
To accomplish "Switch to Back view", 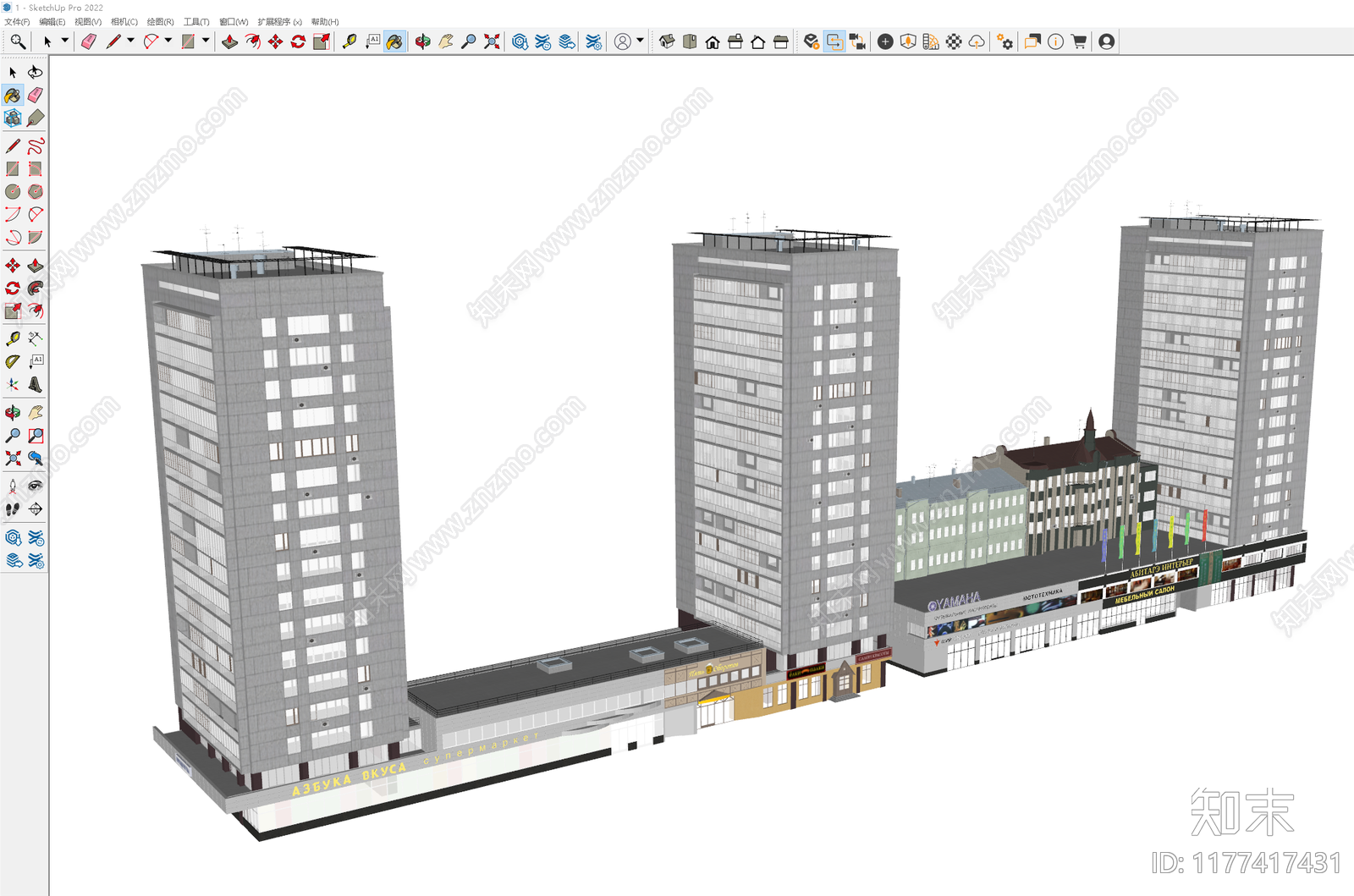I will 758,41.
